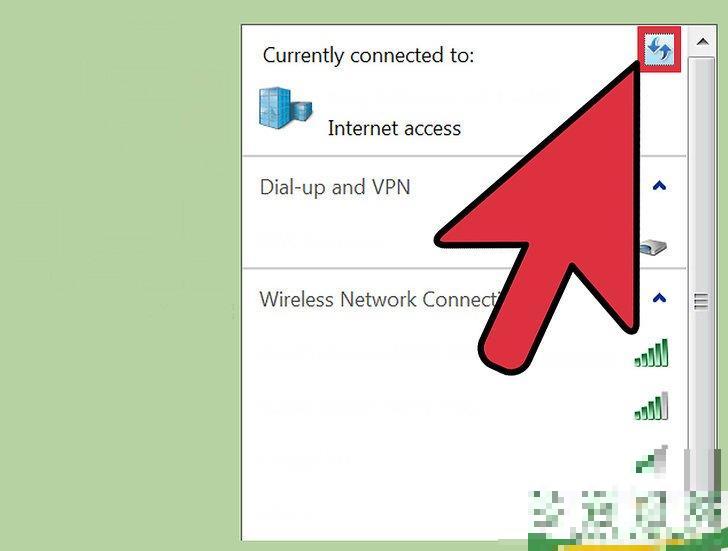Choose the weakest pixelated signal strength icon

point(651,459)
